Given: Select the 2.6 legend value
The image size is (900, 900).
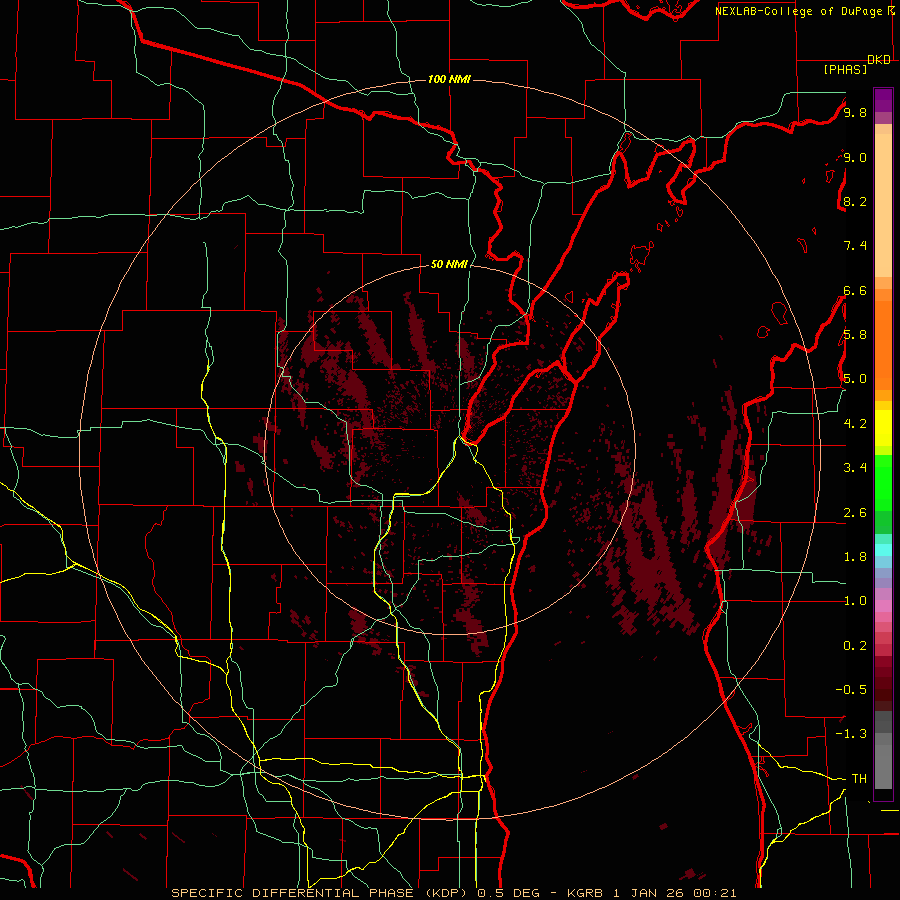Looking at the screenshot, I should [x=855, y=513].
